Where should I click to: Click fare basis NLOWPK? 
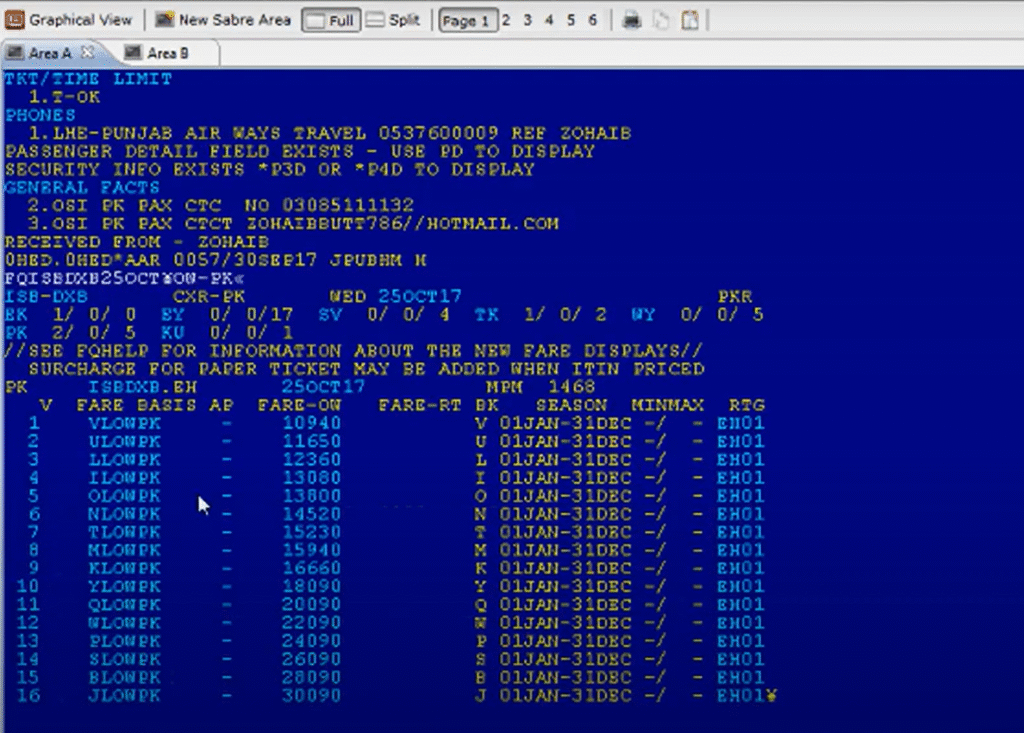pos(124,515)
